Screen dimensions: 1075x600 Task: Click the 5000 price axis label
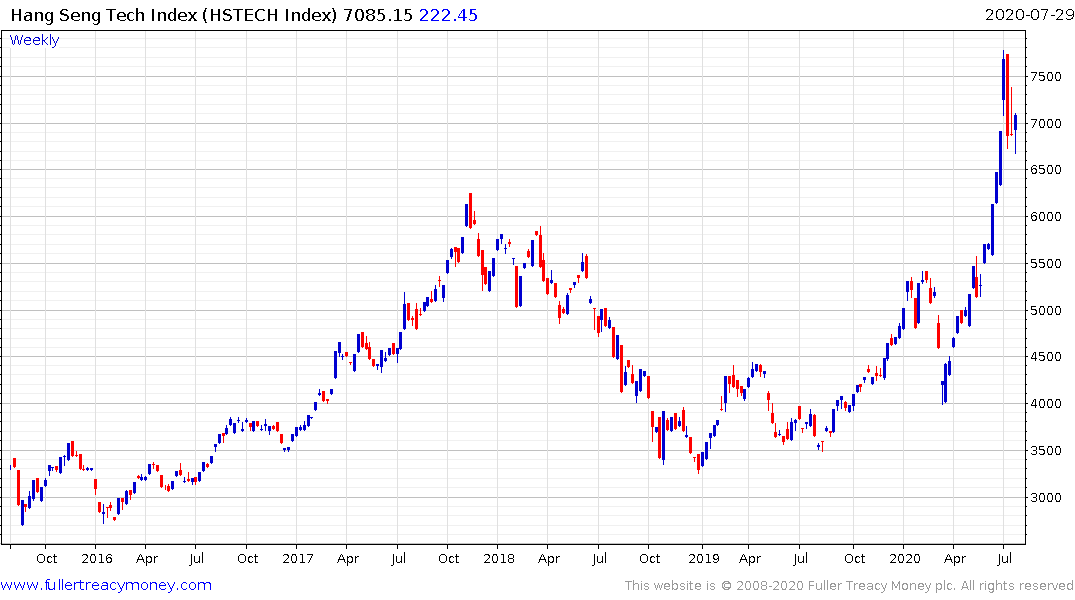(1046, 311)
